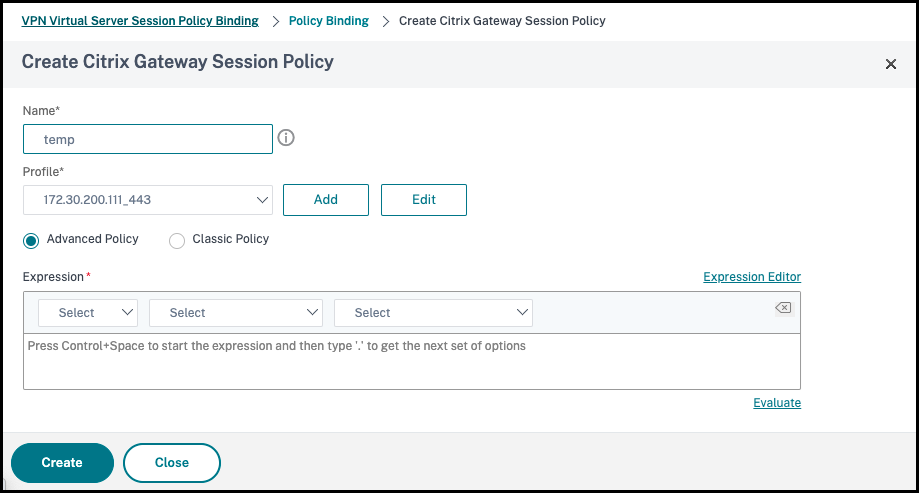Go to VPN Virtual Server Session Policy Binding breadcrumb
919x493 pixels.
[x=140, y=21]
